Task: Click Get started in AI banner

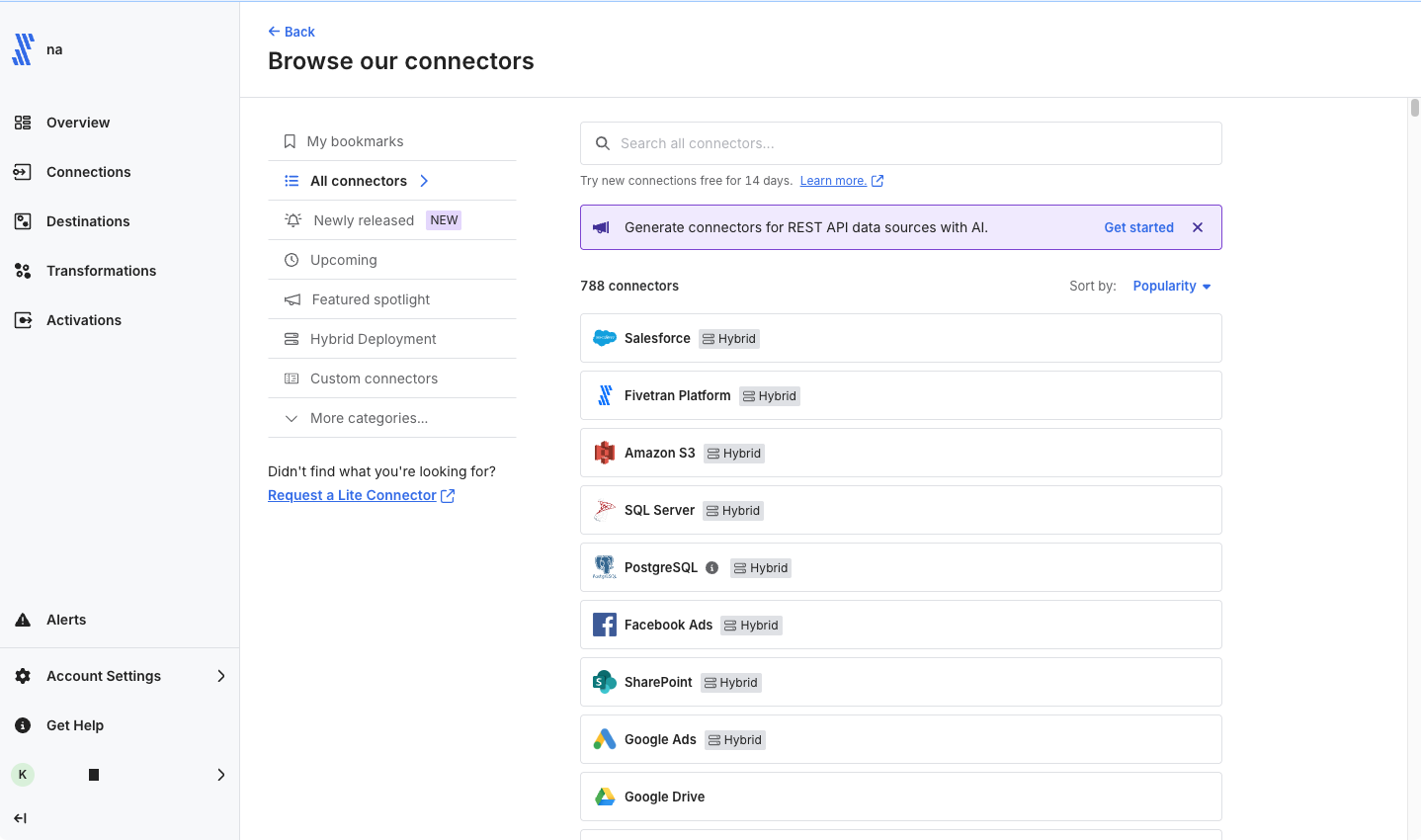Action: [1138, 227]
